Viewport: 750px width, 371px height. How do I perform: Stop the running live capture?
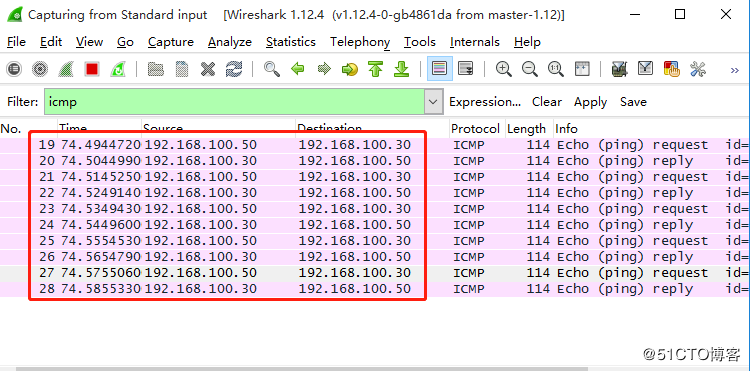pos(92,69)
